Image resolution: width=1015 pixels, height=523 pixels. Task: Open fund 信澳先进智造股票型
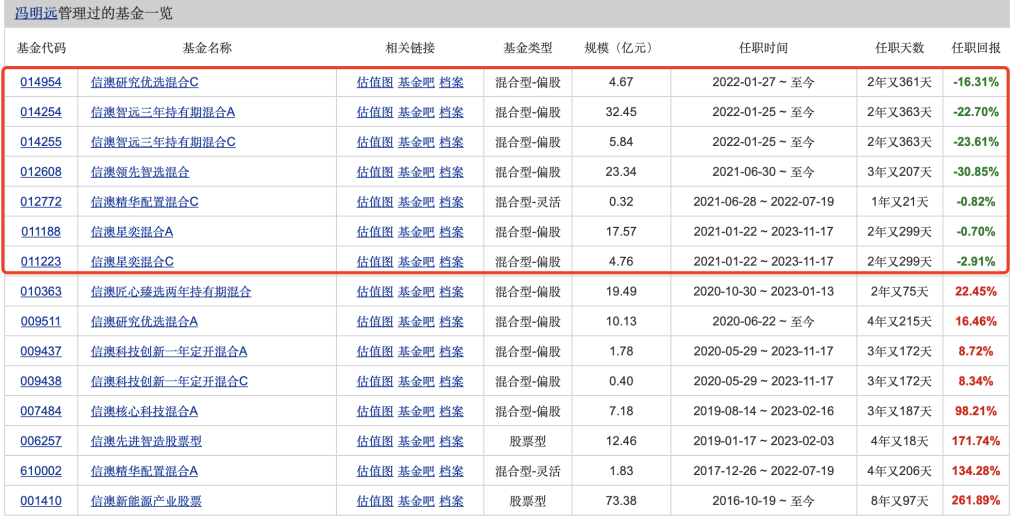point(146,440)
